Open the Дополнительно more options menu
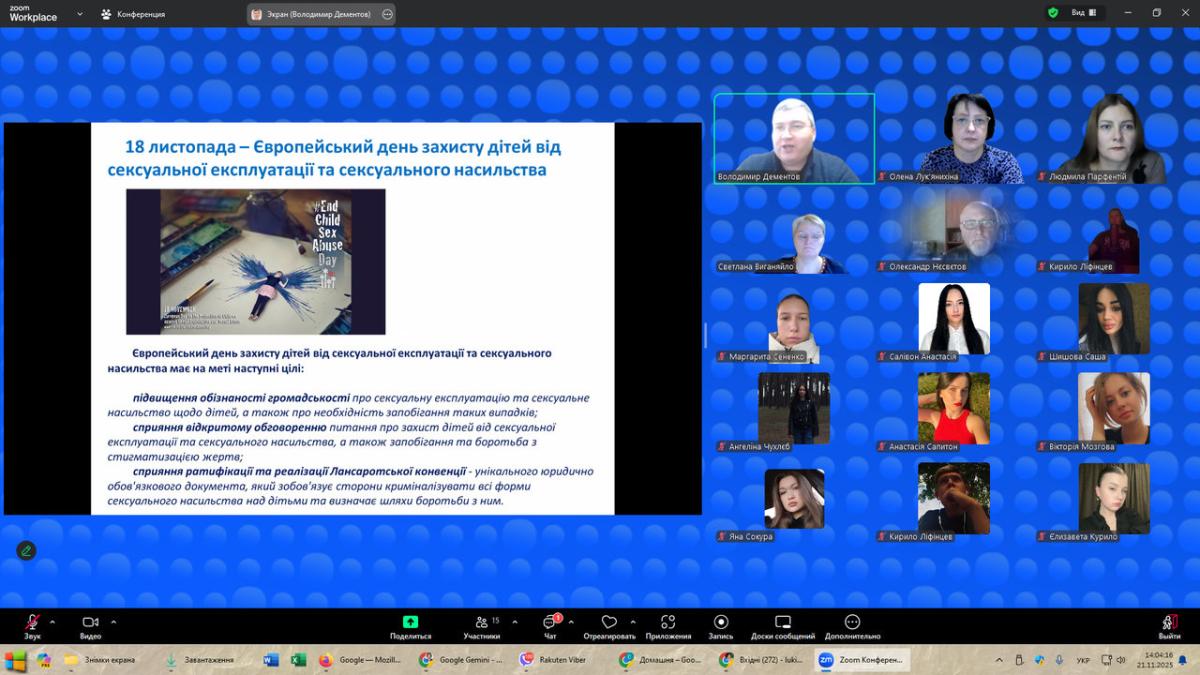The image size is (1200, 675). point(852,624)
